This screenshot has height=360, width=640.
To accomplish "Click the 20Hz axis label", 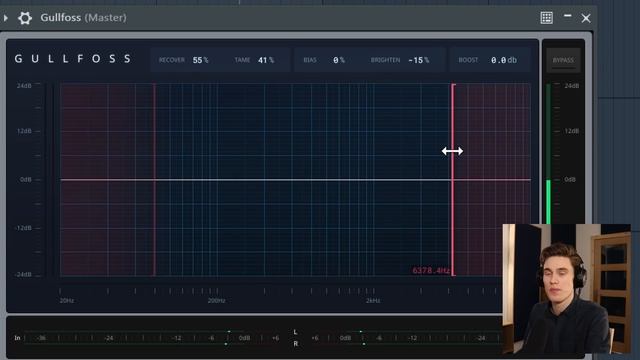I will [67, 300].
